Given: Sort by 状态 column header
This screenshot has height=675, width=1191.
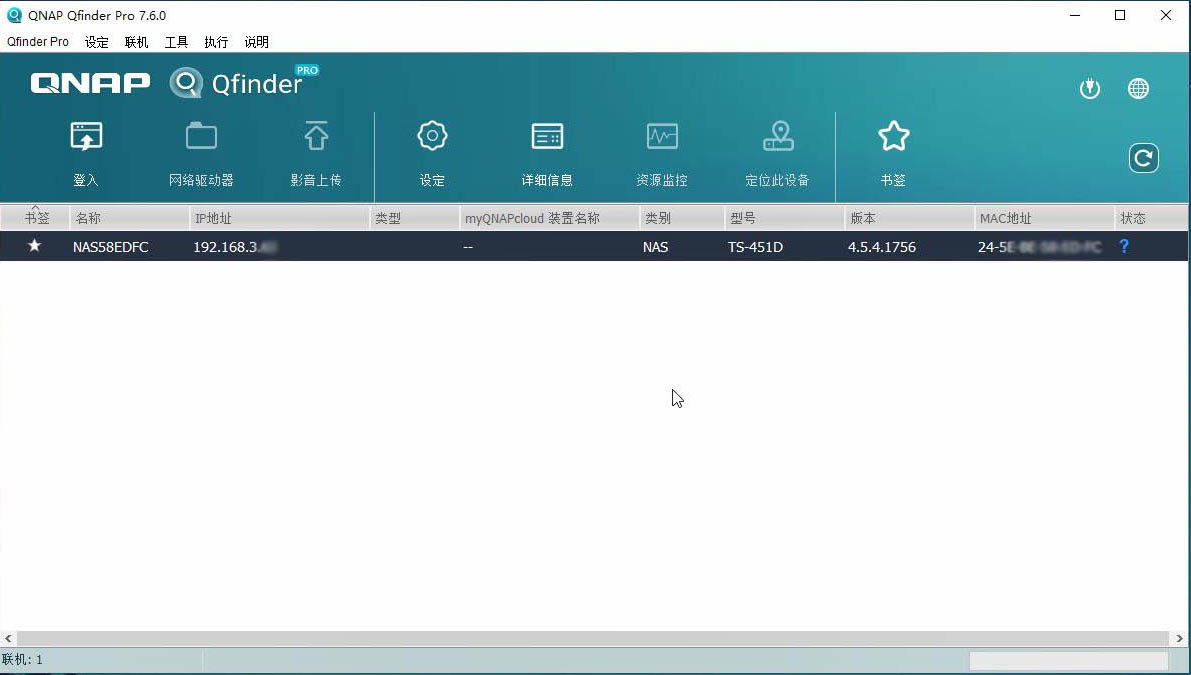Looking at the screenshot, I should pyautogui.click(x=1152, y=218).
